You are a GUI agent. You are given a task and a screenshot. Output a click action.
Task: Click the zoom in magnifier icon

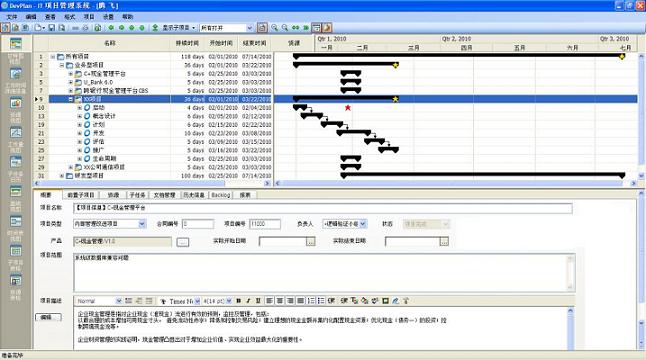274,28
